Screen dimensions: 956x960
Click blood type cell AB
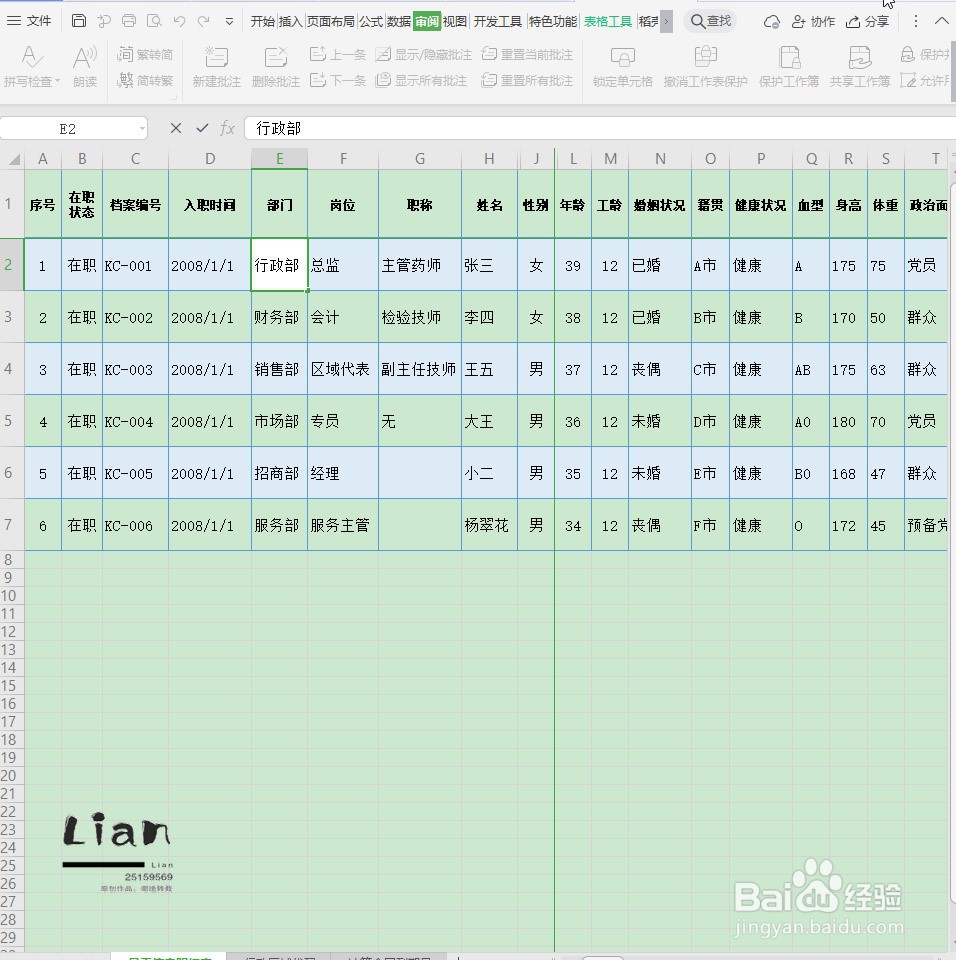[811, 369]
